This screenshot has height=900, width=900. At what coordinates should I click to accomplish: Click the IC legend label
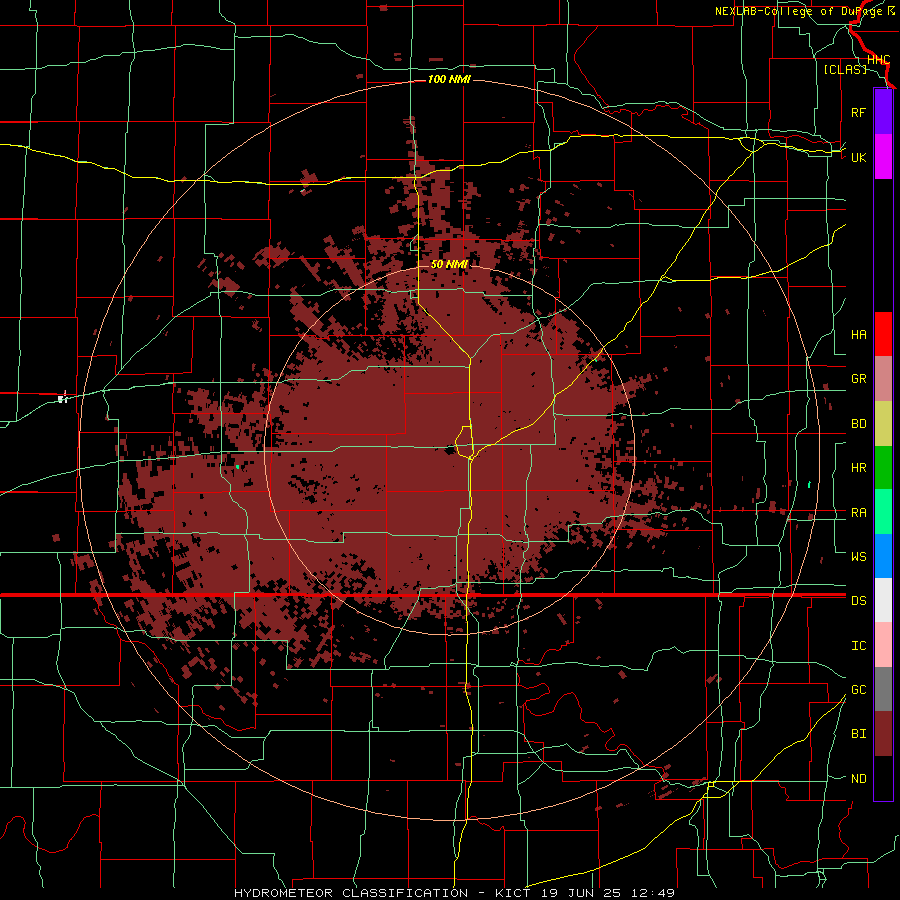point(858,646)
